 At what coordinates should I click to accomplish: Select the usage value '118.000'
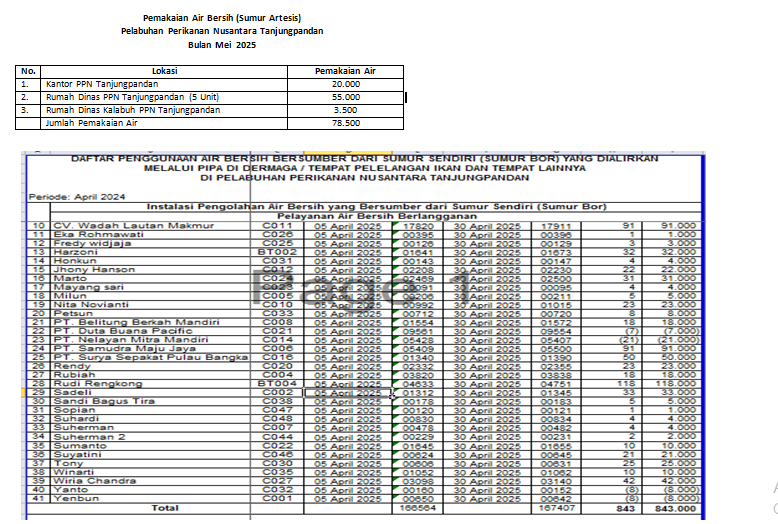tap(677, 384)
